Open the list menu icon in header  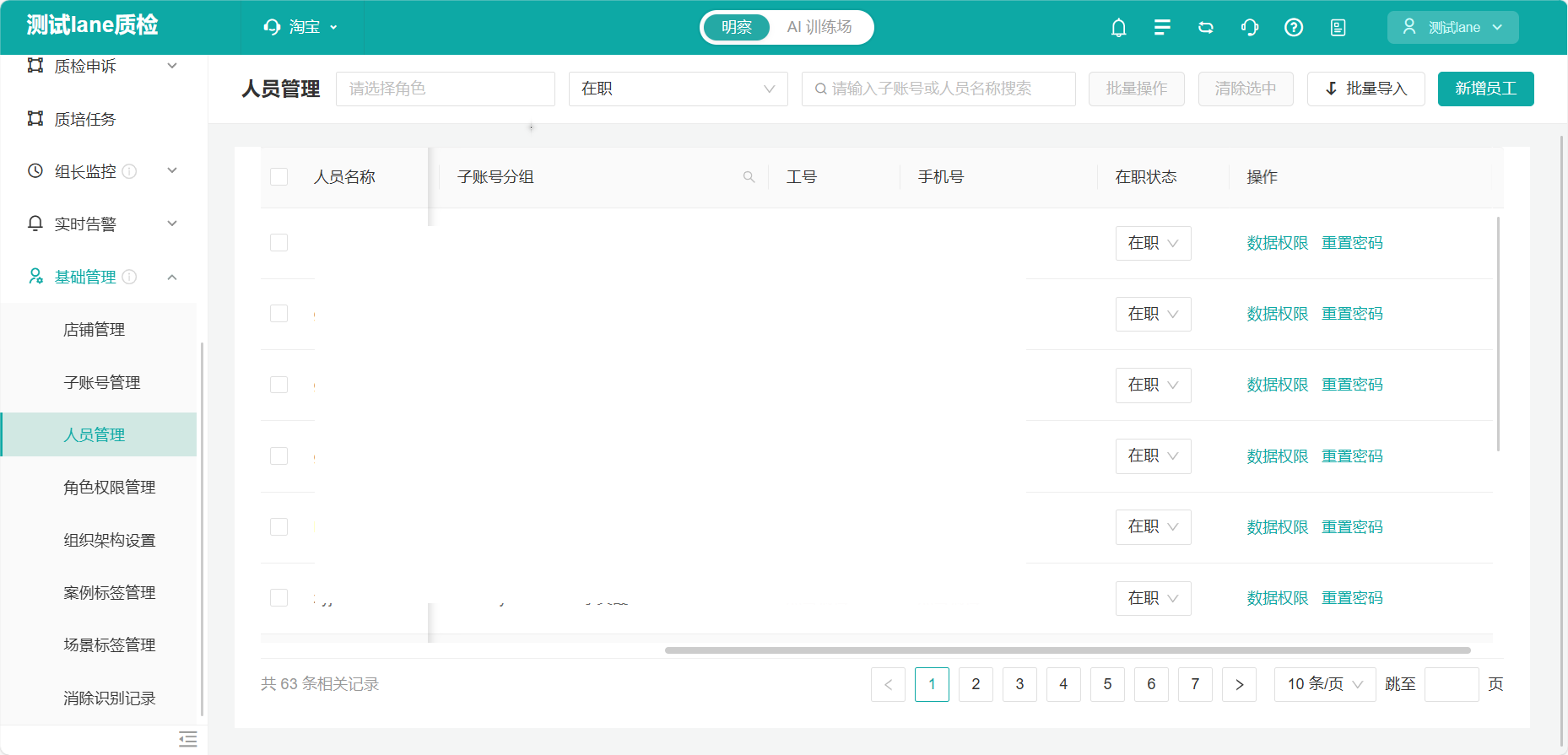pyautogui.click(x=1162, y=28)
